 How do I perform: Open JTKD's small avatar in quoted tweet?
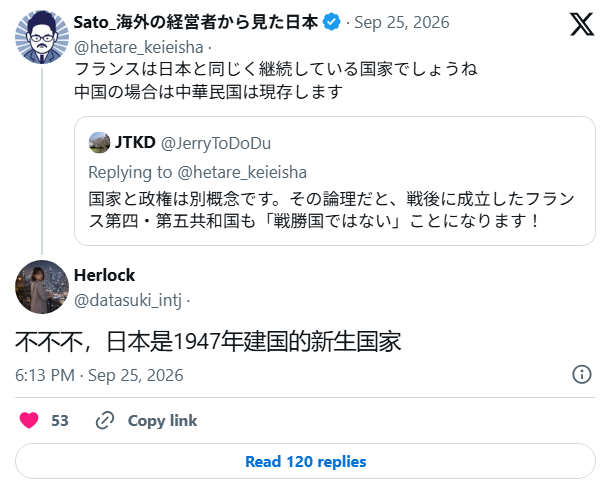(99, 142)
